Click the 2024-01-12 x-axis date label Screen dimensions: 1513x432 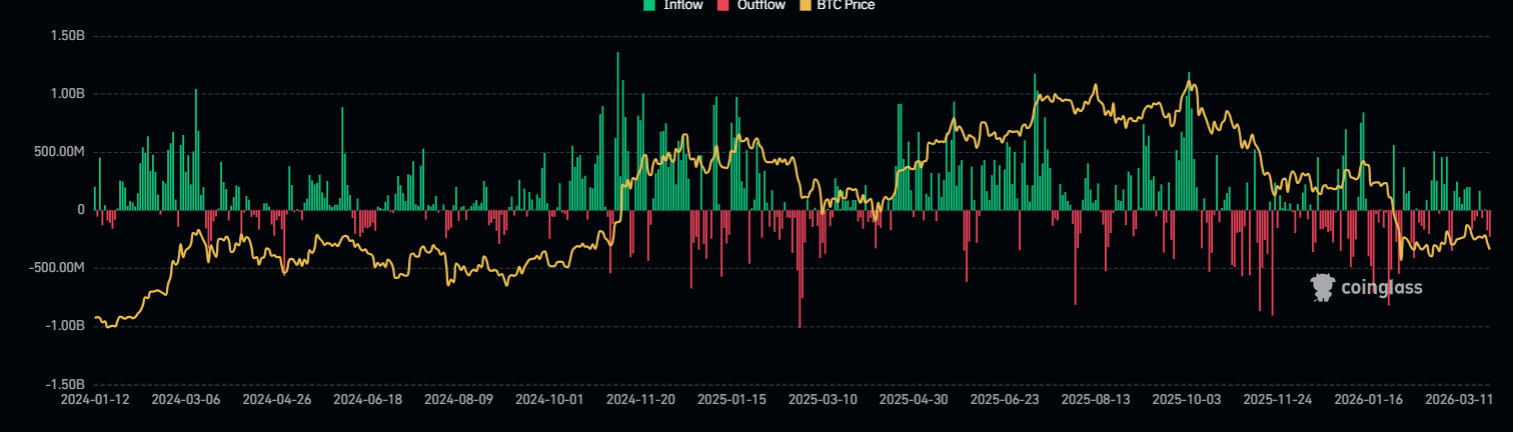pyautogui.click(x=93, y=399)
